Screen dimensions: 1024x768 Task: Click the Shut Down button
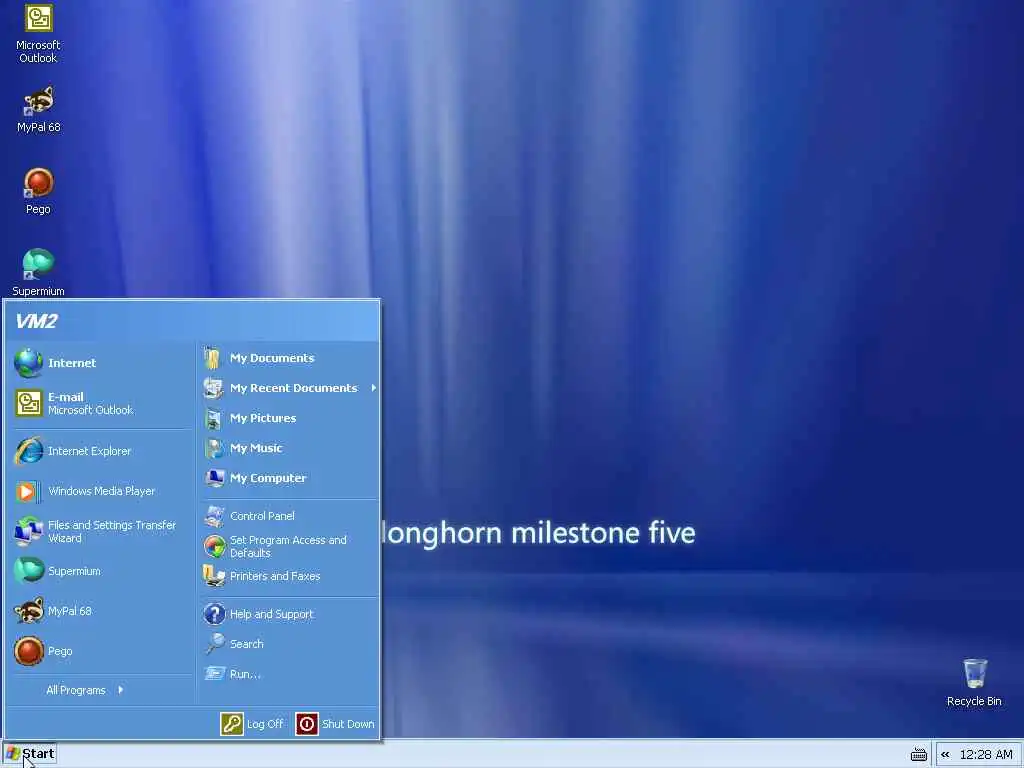(x=335, y=724)
